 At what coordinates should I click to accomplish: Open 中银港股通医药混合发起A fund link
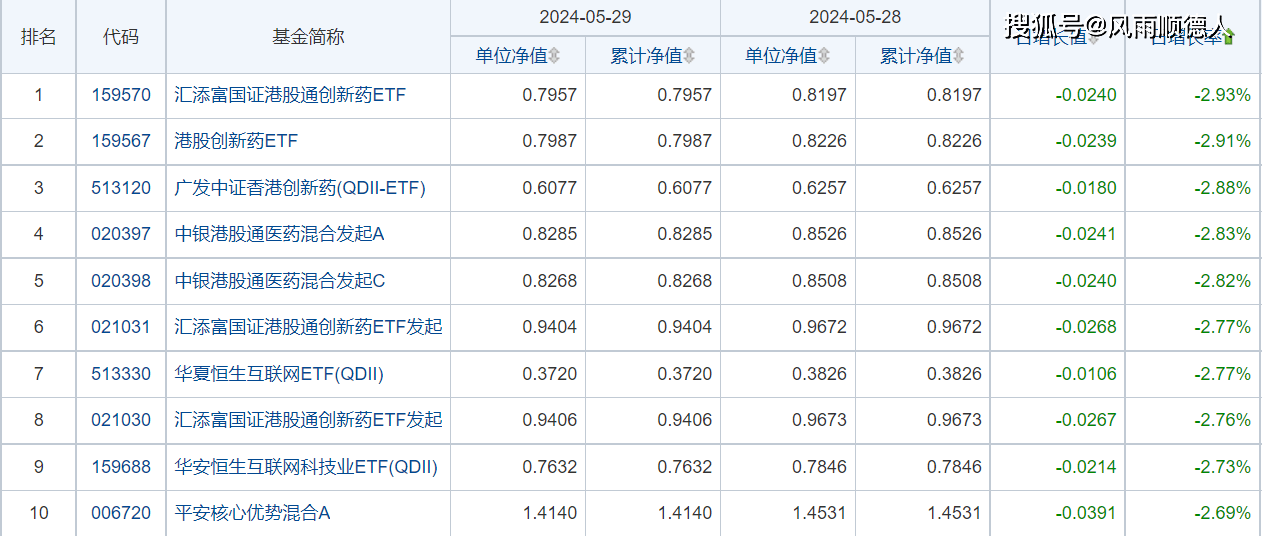279,234
